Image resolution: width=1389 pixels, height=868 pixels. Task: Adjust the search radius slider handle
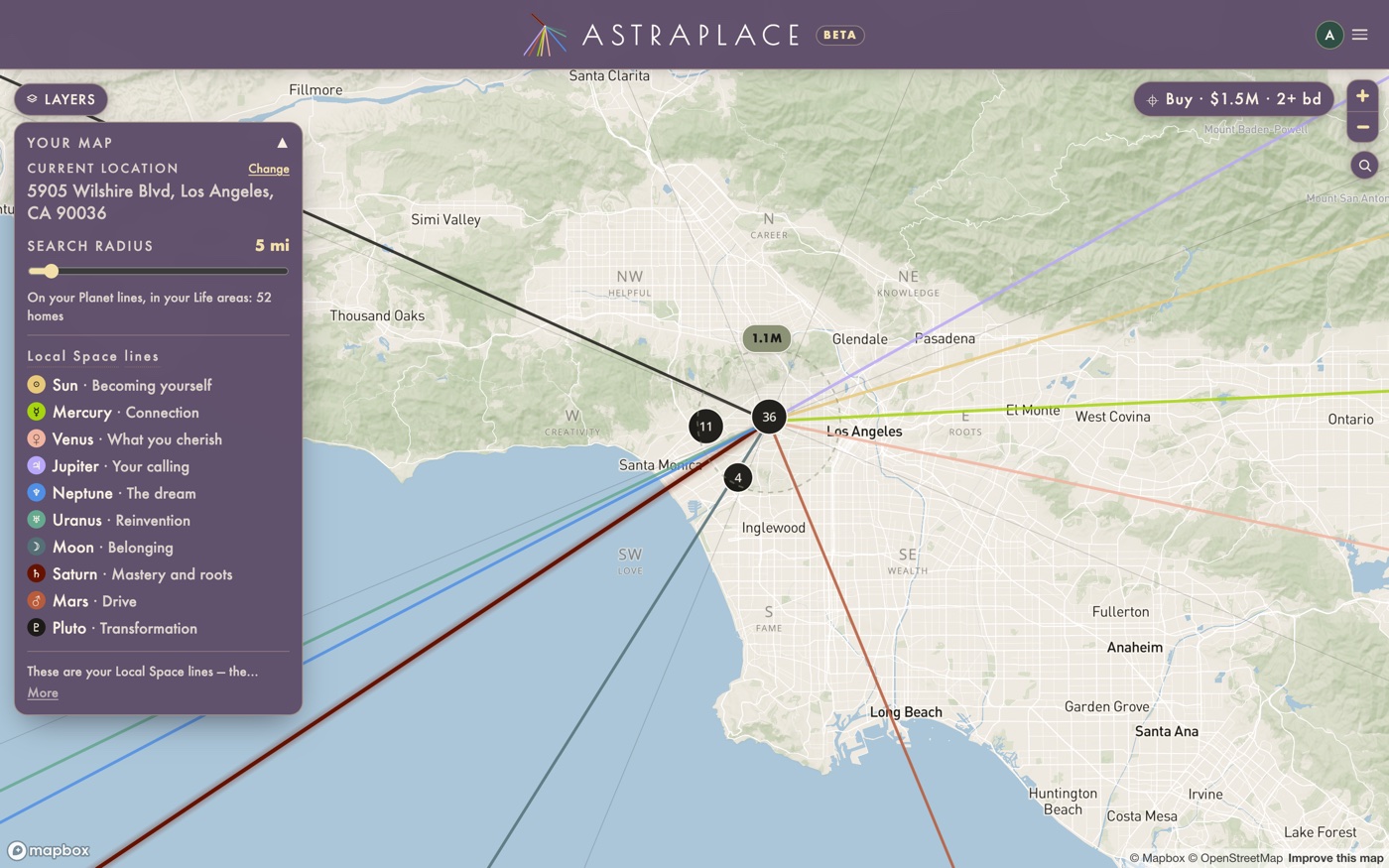click(51, 271)
